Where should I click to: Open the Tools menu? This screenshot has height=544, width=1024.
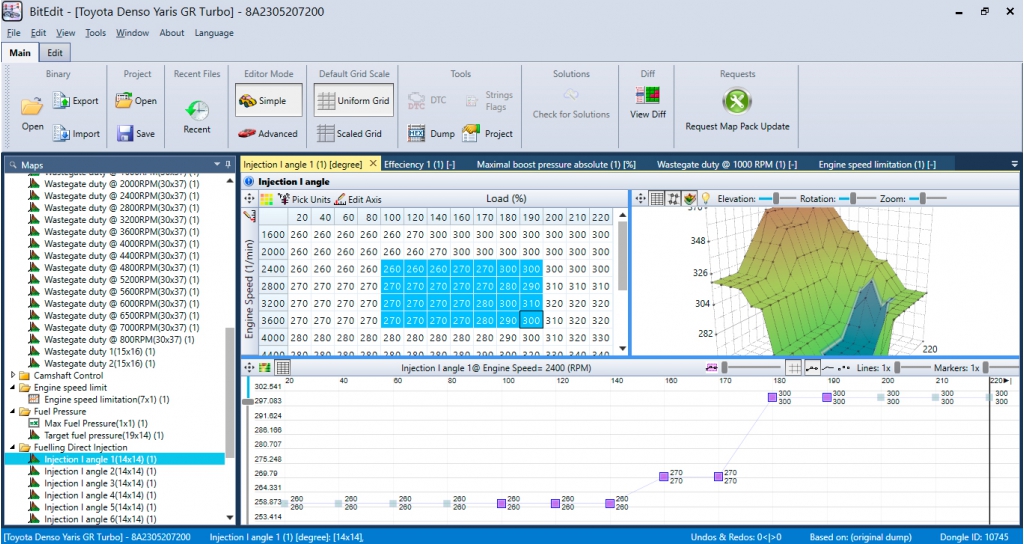[x=95, y=33]
